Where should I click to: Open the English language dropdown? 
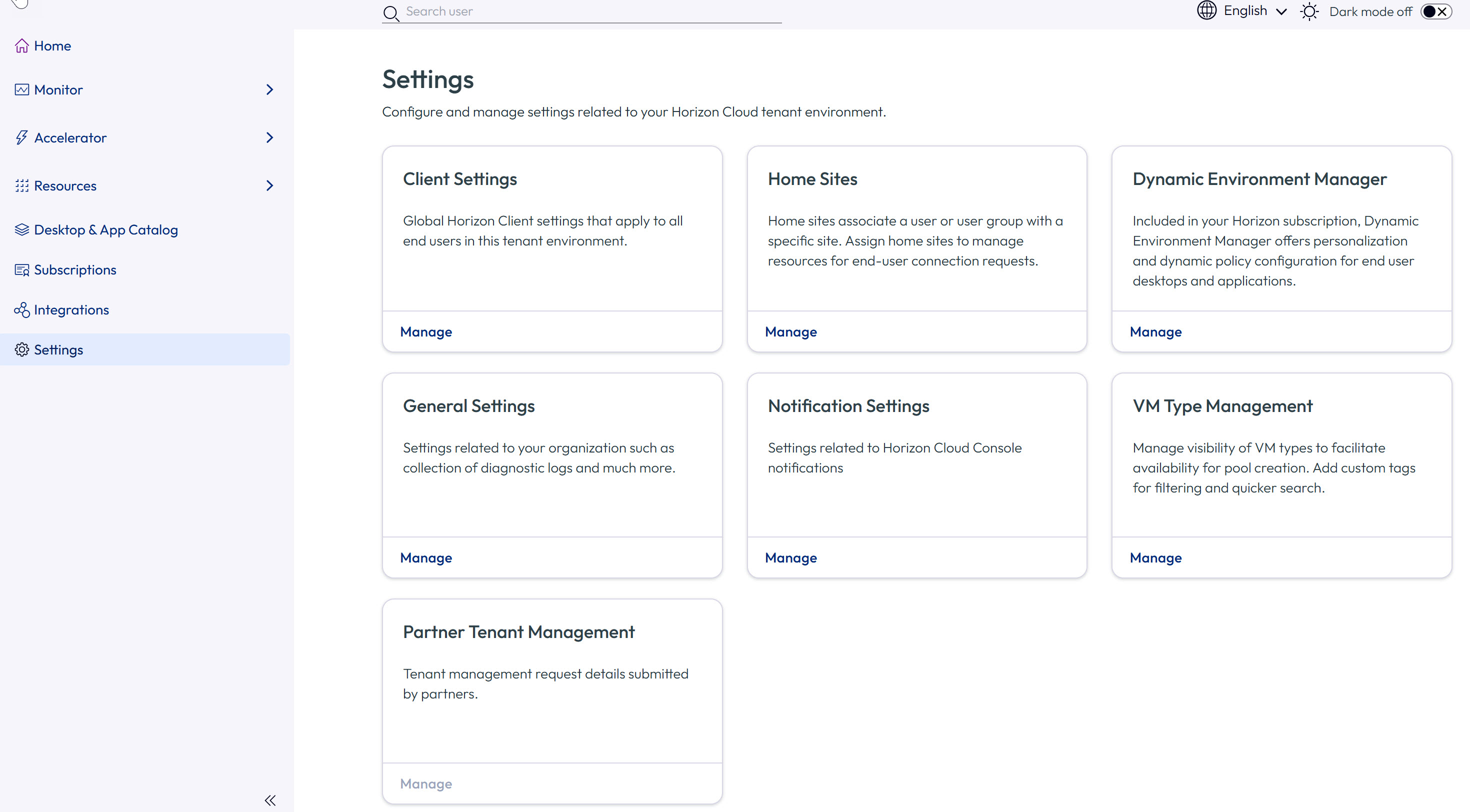pyautogui.click(x=1255, y=11)
